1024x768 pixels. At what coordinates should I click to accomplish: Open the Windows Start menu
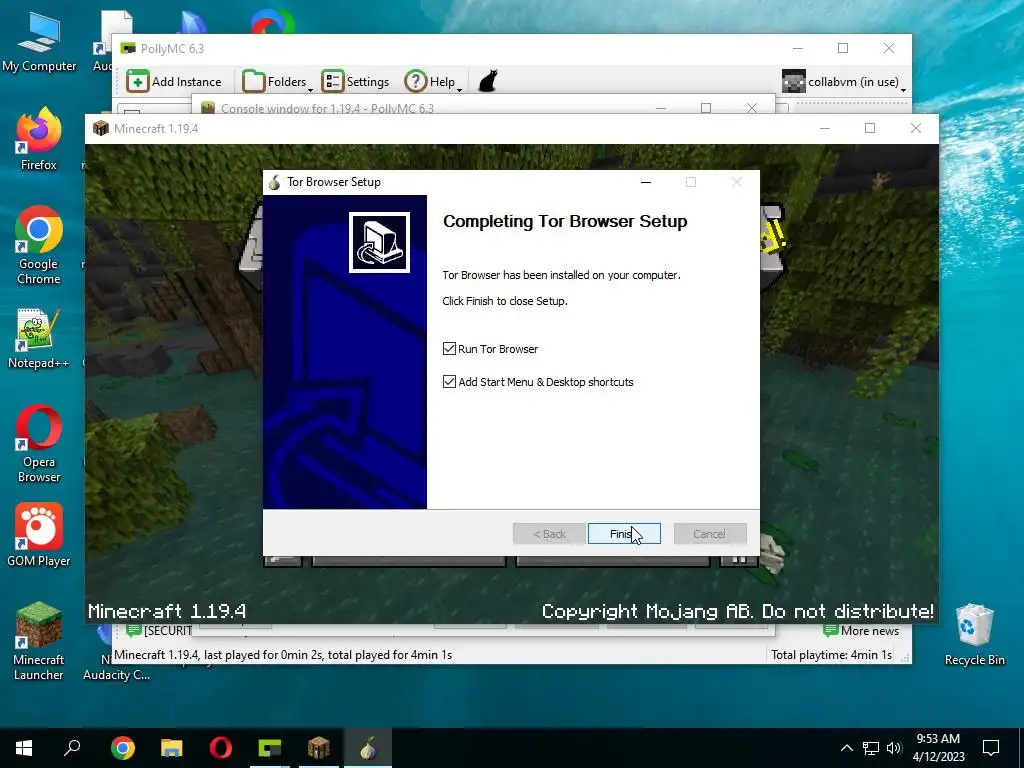pyautogui.click(x=24, y=748)
